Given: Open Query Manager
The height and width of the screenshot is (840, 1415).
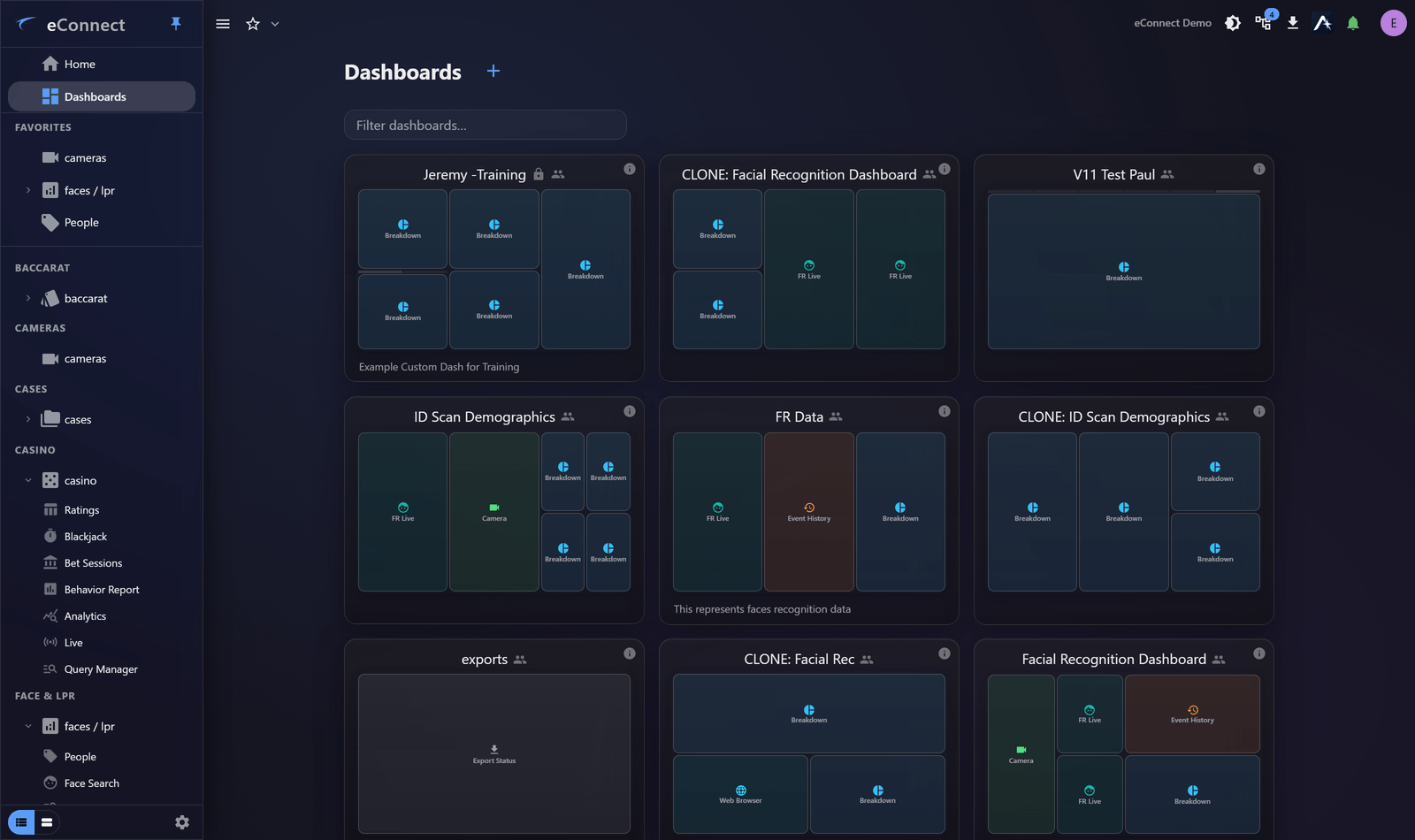Looking at the screenshot, I should coord(102,669).
